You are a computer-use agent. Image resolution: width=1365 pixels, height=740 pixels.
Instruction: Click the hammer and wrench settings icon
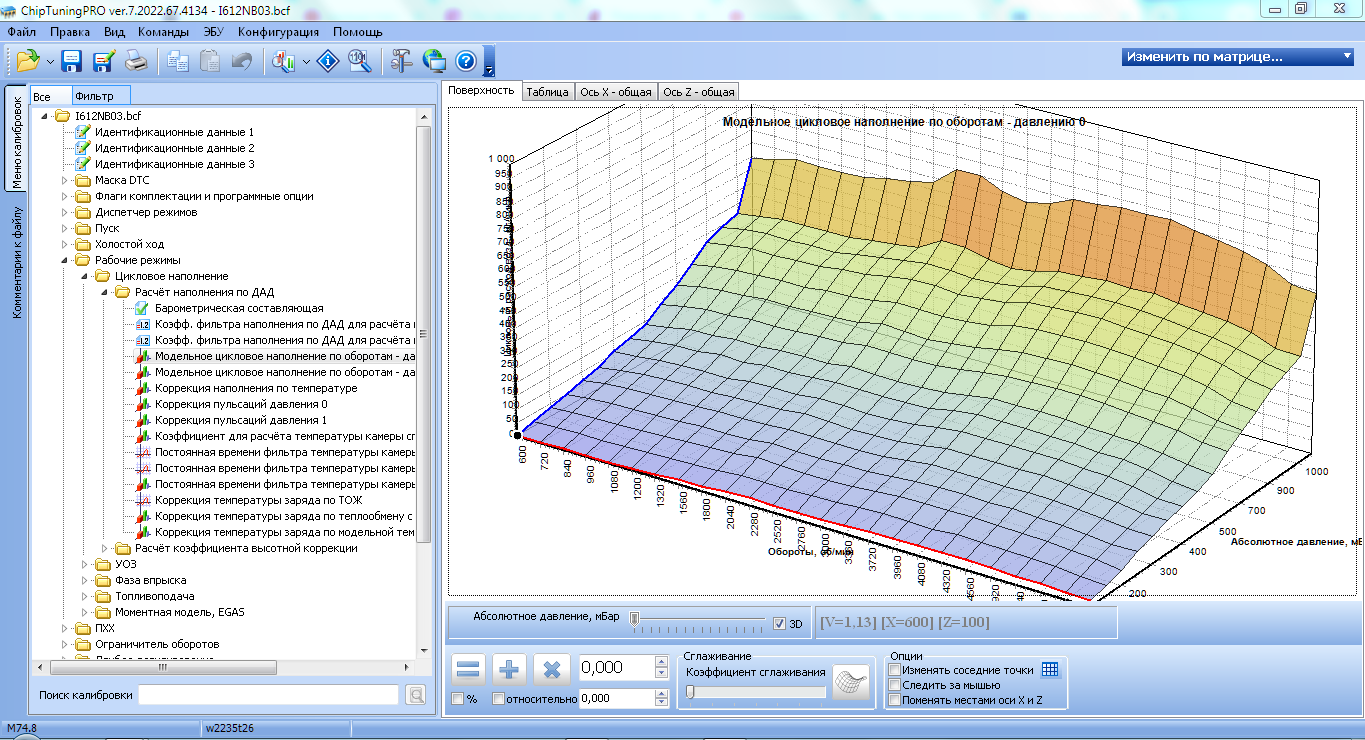coord(402,62)
